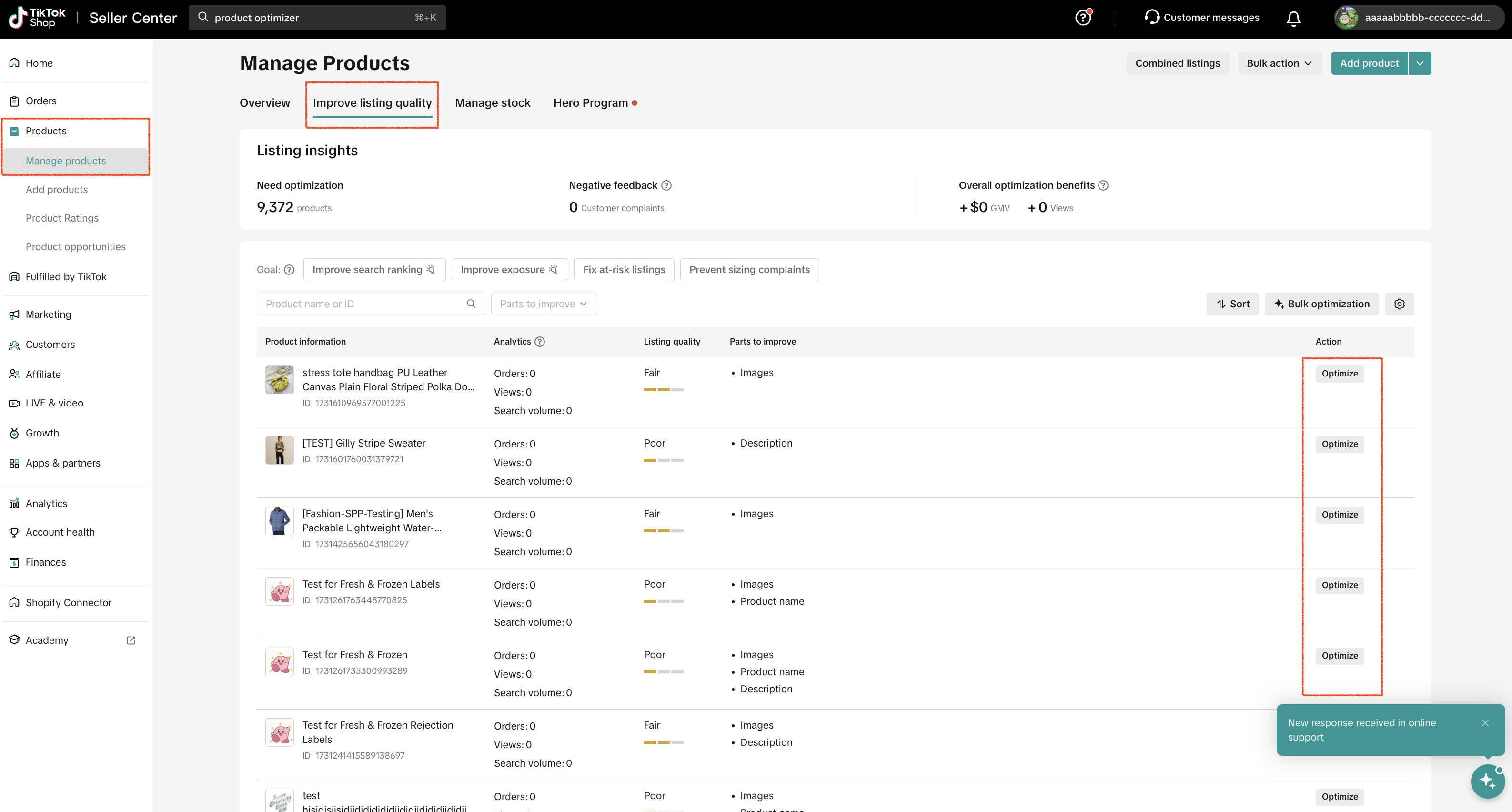Click the Goal help icon

point(289,270)
